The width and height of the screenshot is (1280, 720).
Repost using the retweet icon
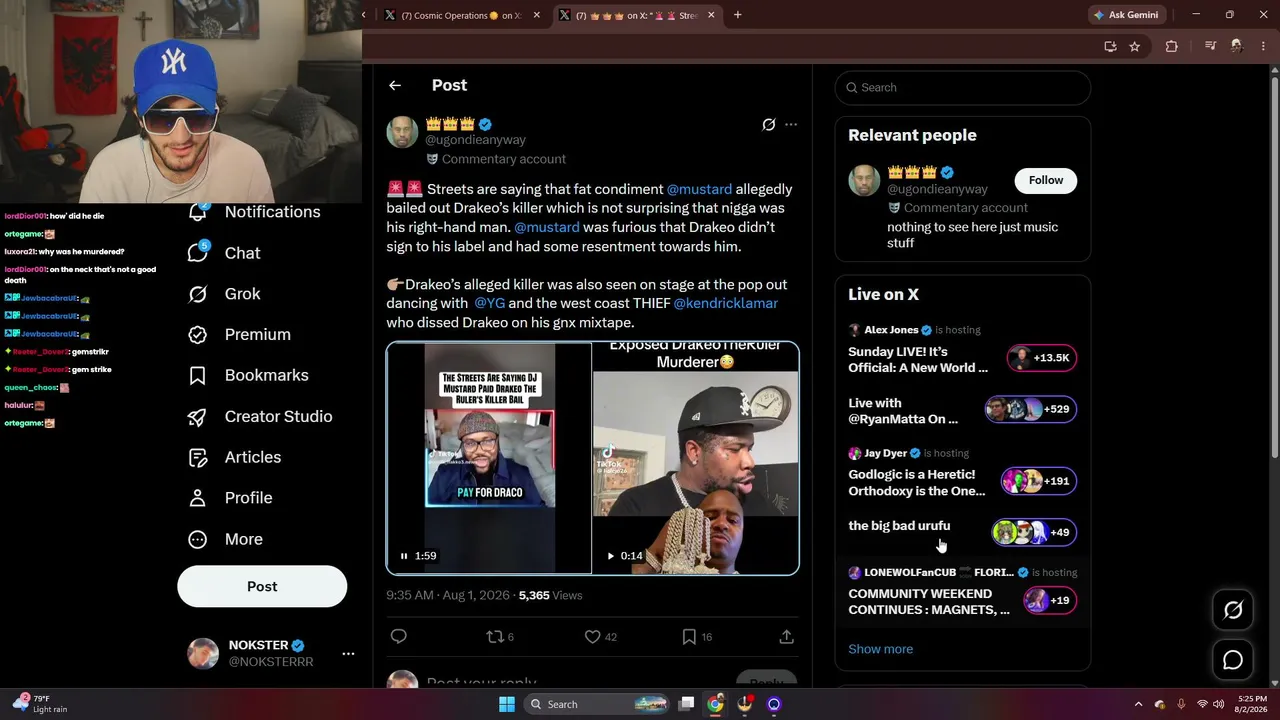[x=493, y=637]
